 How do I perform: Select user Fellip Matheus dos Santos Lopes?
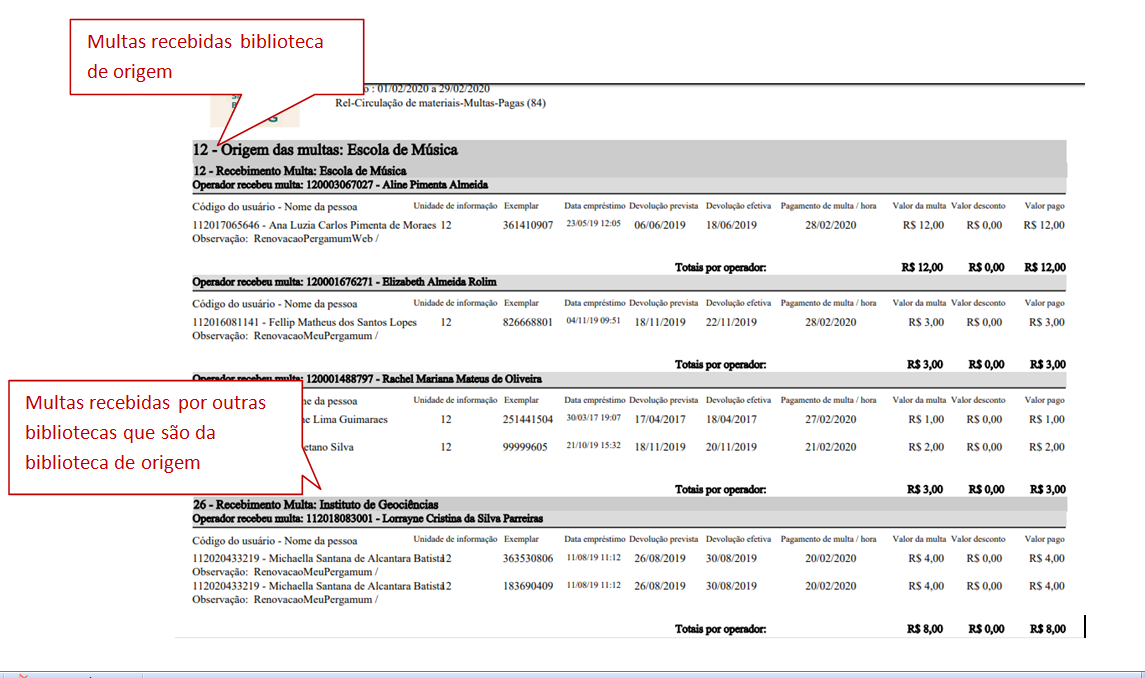(303, 322)
